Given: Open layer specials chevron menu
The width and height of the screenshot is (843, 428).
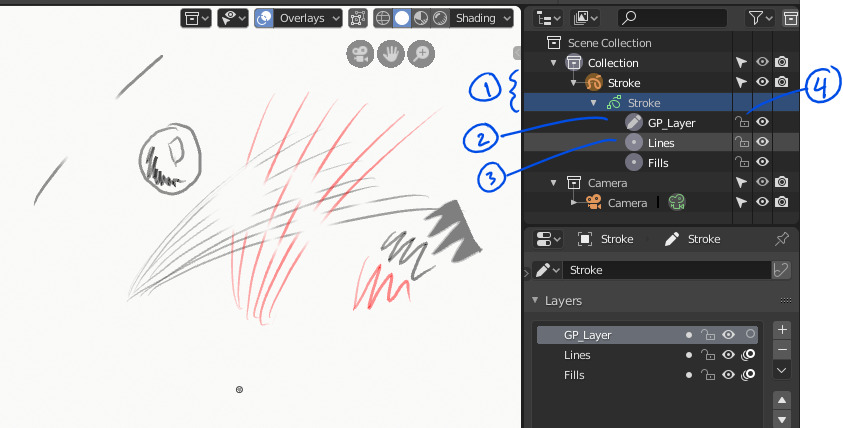Looking at the screenshot, I should coord(782,370).
